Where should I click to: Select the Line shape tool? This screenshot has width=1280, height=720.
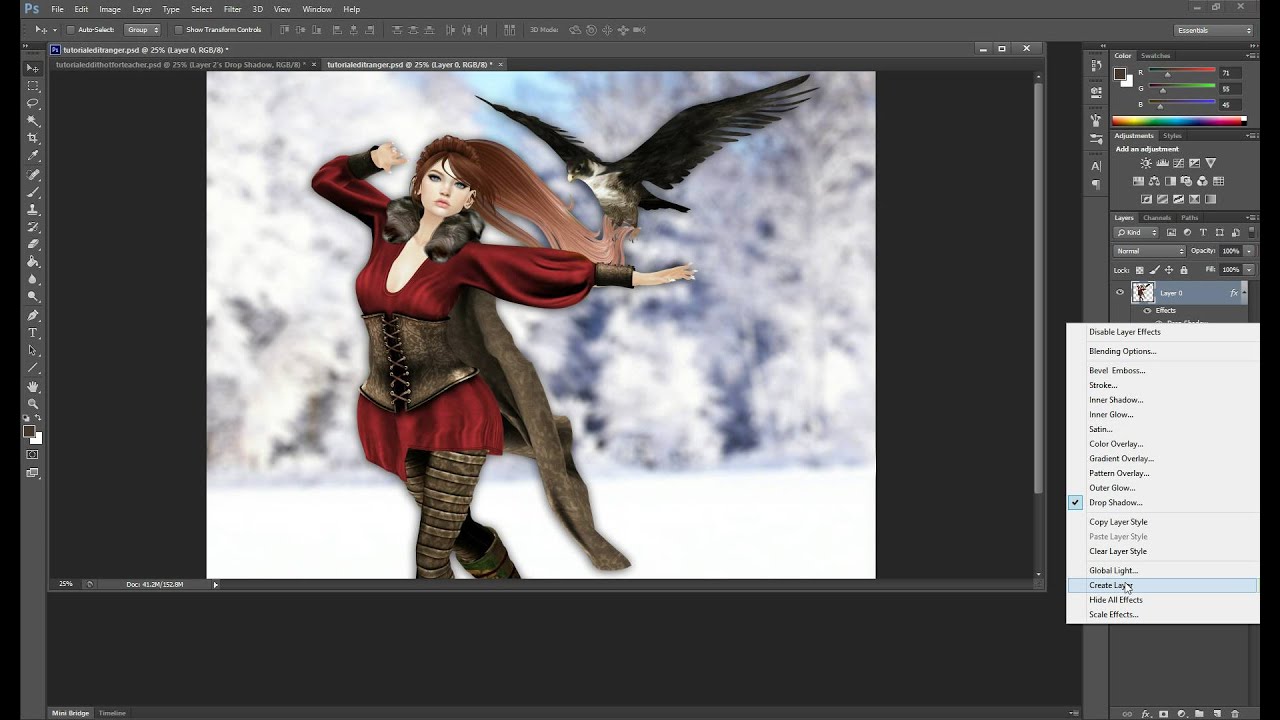point(33,368)
